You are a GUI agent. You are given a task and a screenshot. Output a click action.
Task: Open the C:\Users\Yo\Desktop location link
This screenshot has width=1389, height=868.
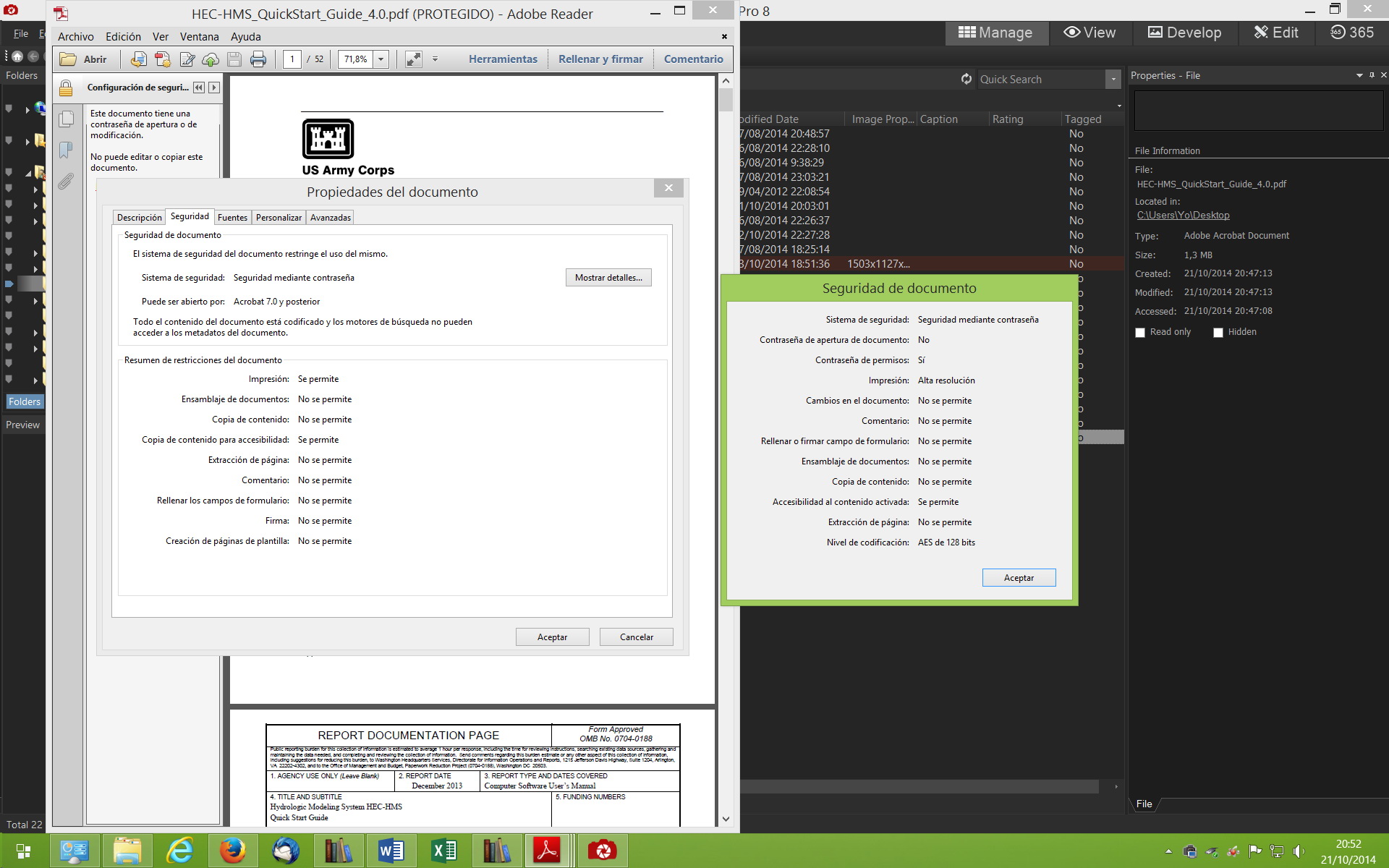(x=1183, y=216)
